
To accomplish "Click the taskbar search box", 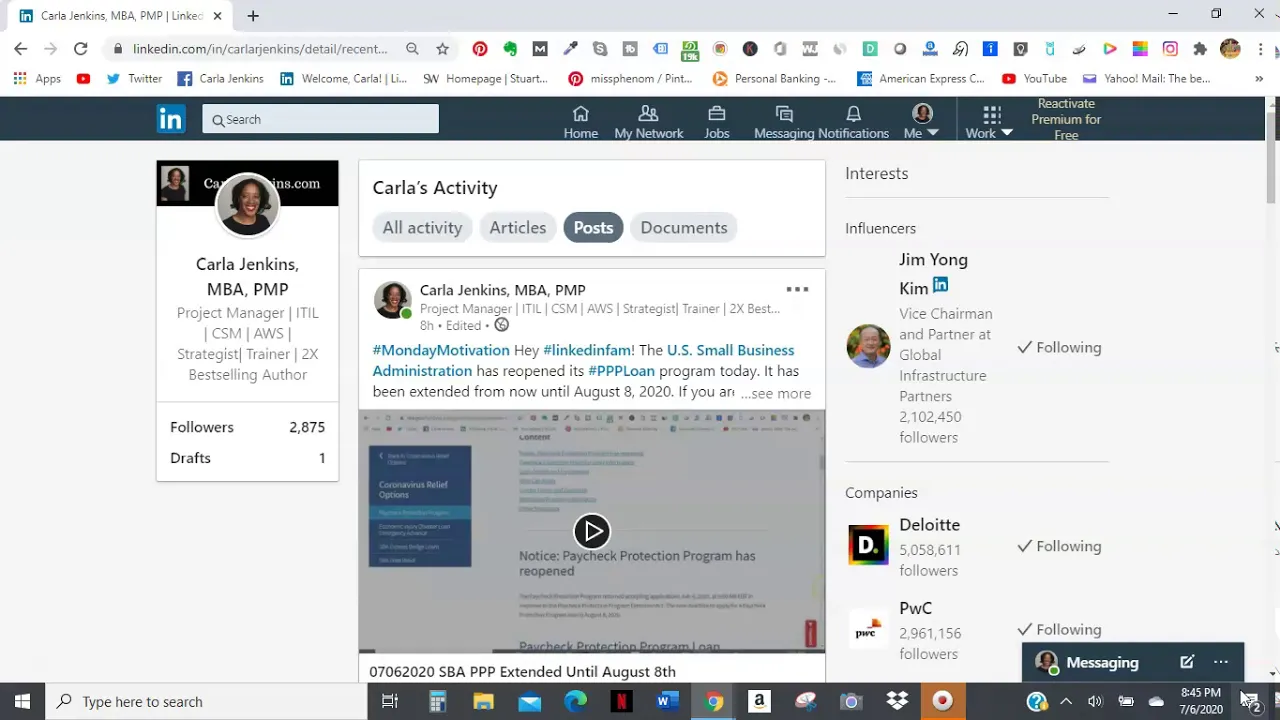I will click(x=206, y=701).
